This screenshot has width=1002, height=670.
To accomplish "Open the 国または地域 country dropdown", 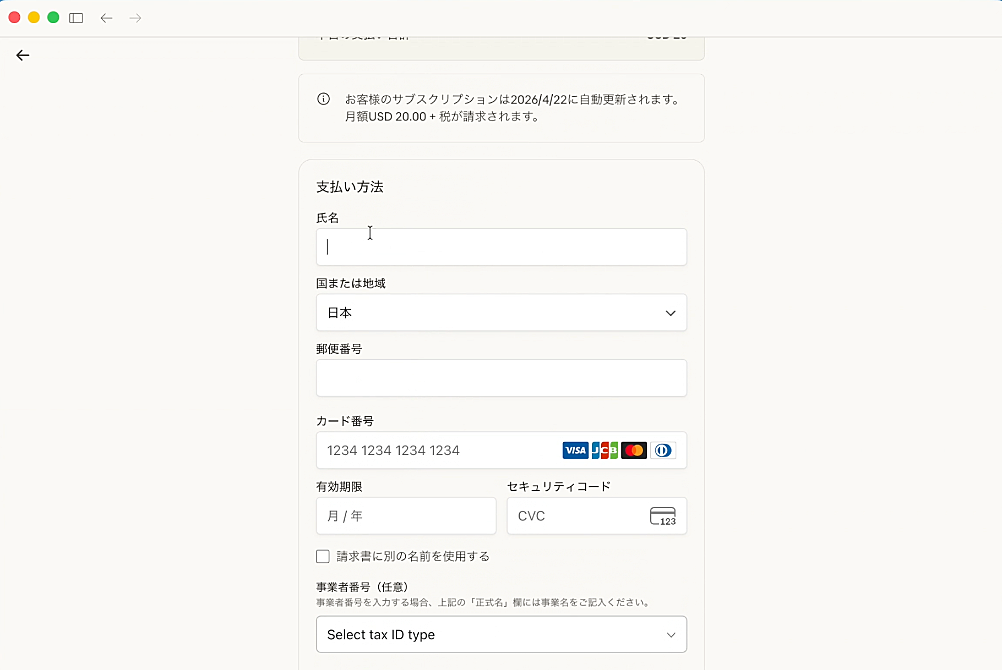I will point(500,312).
